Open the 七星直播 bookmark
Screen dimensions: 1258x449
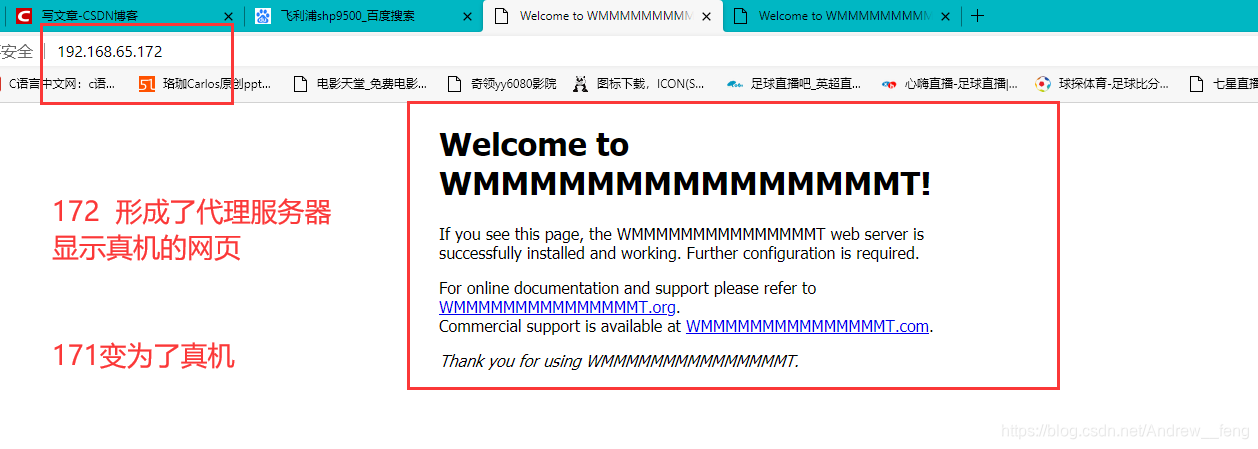click(x=1222, y=84)
